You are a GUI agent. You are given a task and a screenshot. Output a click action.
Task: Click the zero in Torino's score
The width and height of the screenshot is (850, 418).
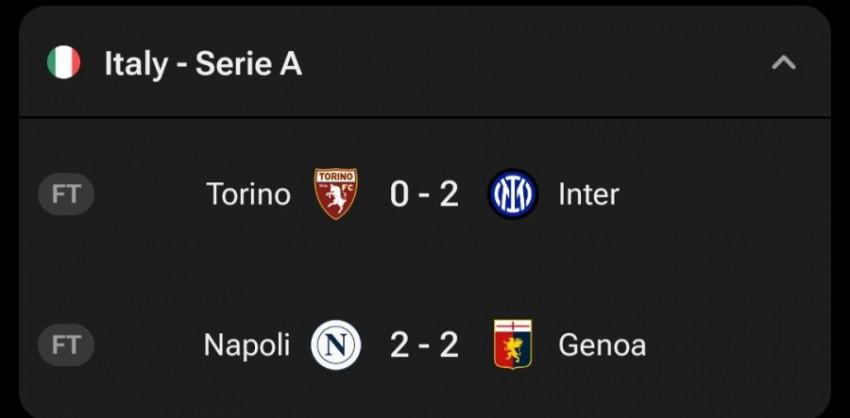[x=400, y=195]
